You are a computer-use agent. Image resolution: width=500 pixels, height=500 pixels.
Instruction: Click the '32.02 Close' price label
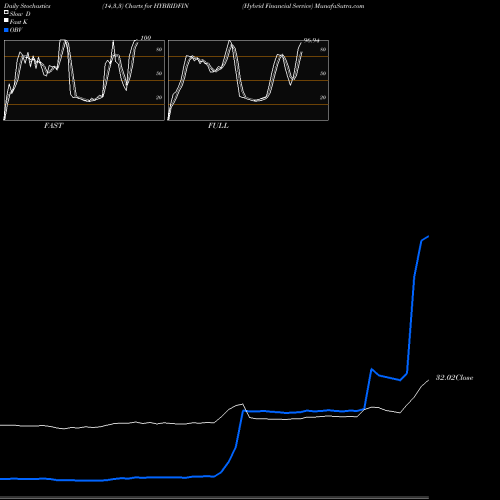point(454,378)
